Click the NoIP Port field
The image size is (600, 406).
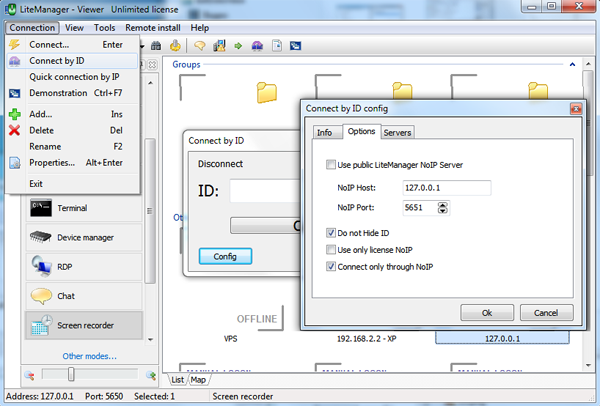coord(420,208)
